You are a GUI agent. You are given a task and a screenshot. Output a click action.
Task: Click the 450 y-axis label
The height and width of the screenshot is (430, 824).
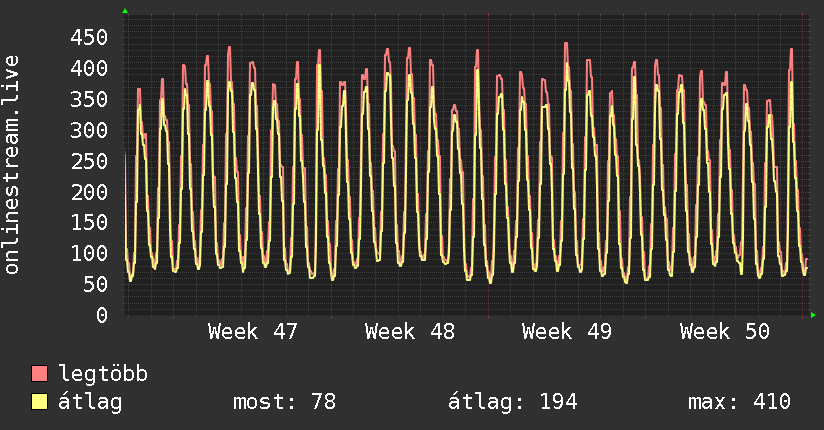coord(89,37)
